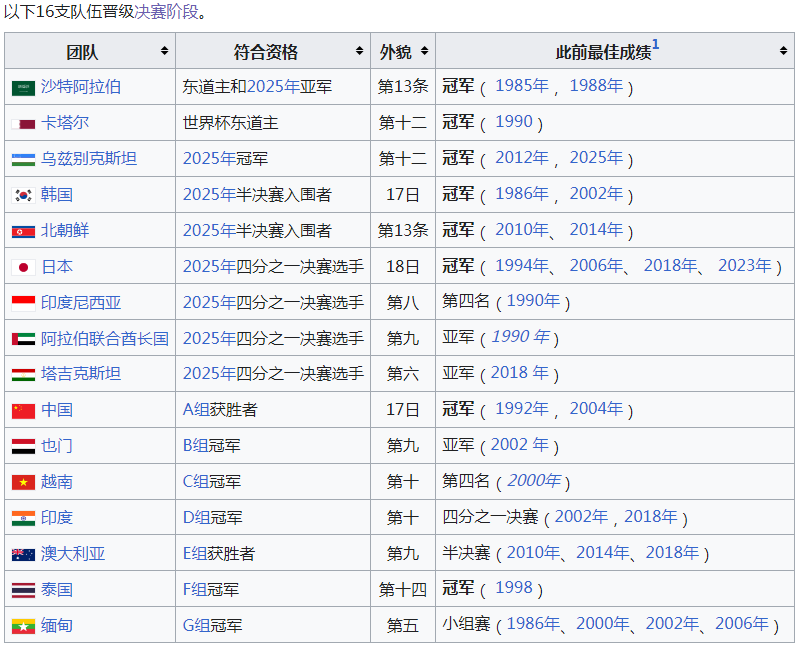Open 2023年 link in Japan row
799x647 pixels.
[x=745, y=265]
